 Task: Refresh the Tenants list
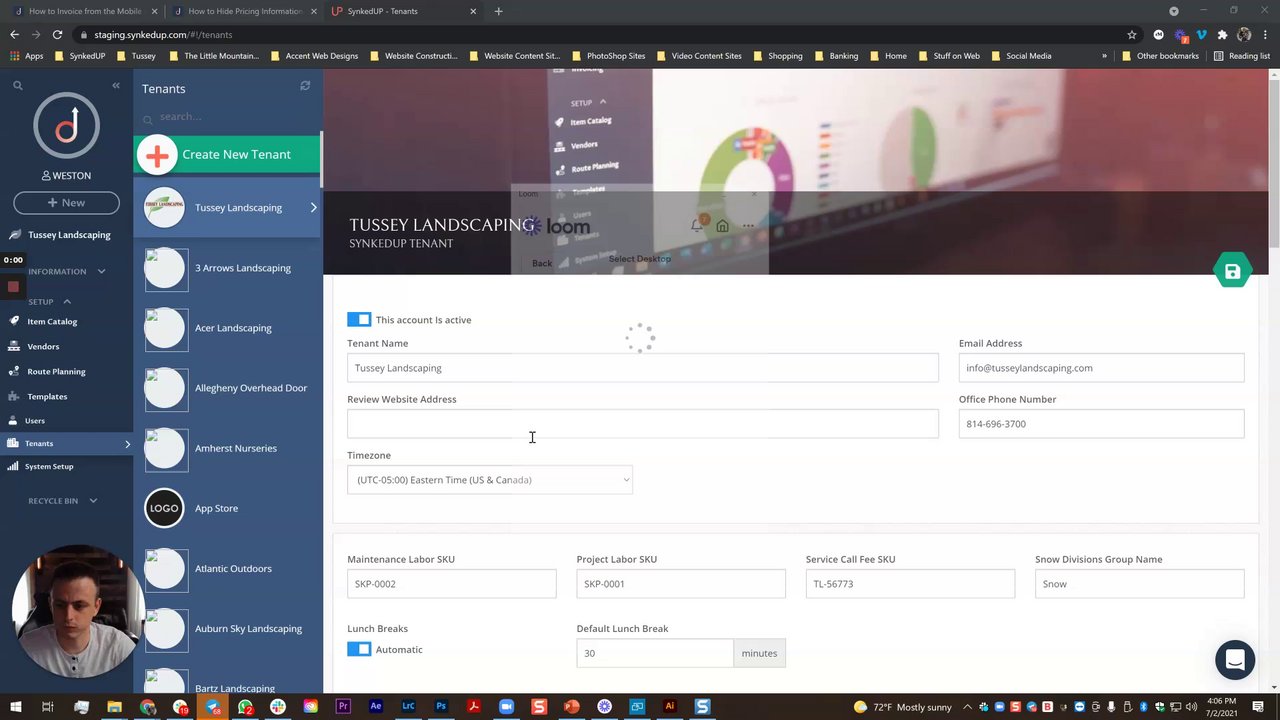tap(305, 86)
